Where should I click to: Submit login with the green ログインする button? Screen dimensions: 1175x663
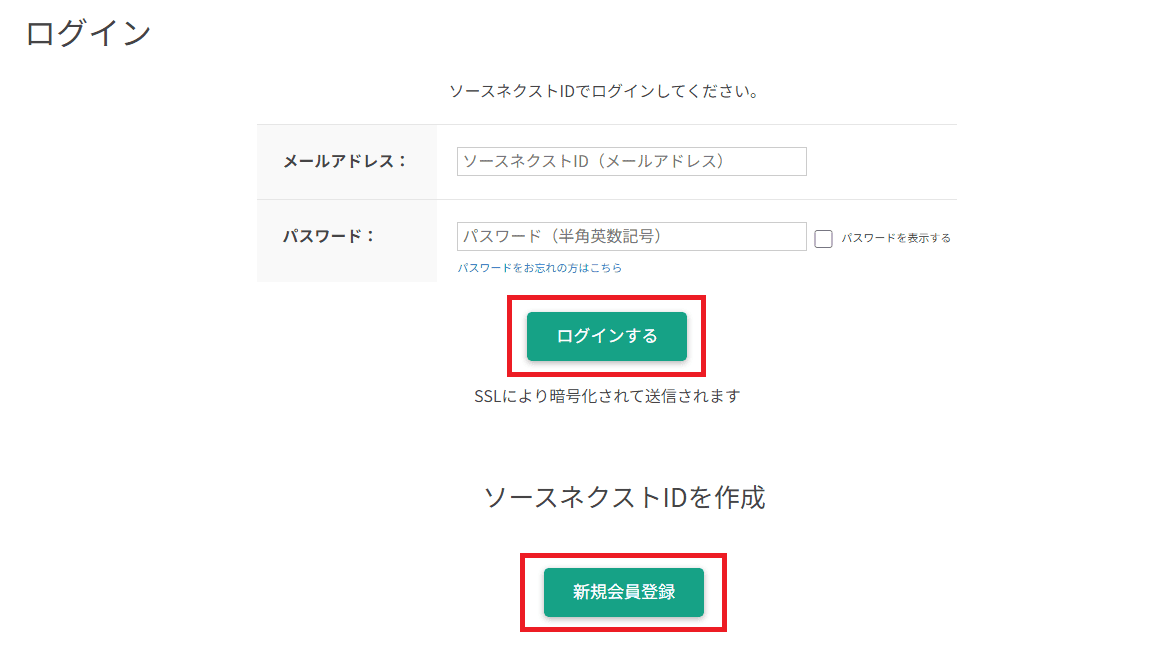pyautogui.click(x=606, y=336)
